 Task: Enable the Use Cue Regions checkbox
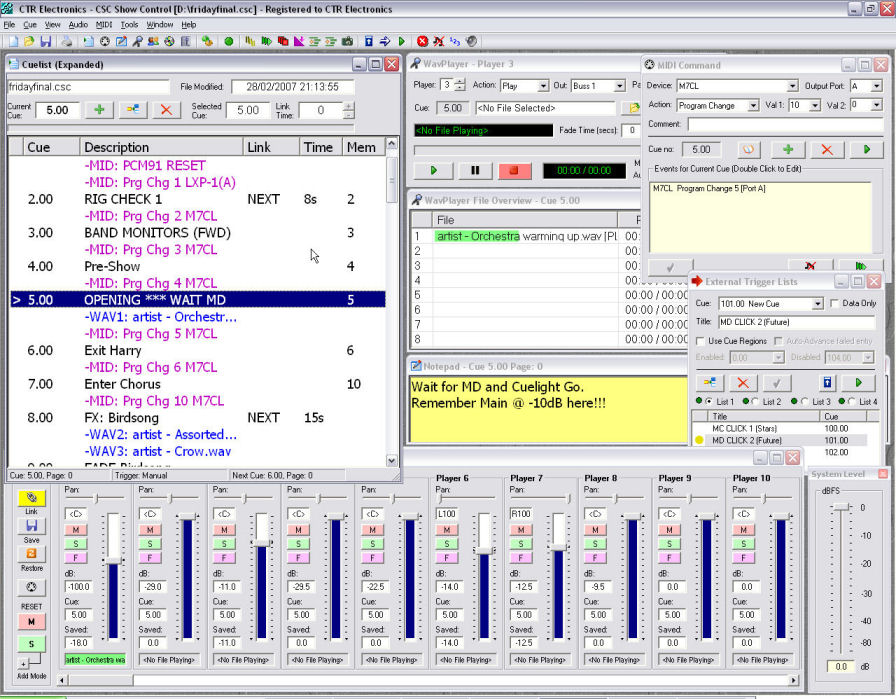click(x=700, y=341)
